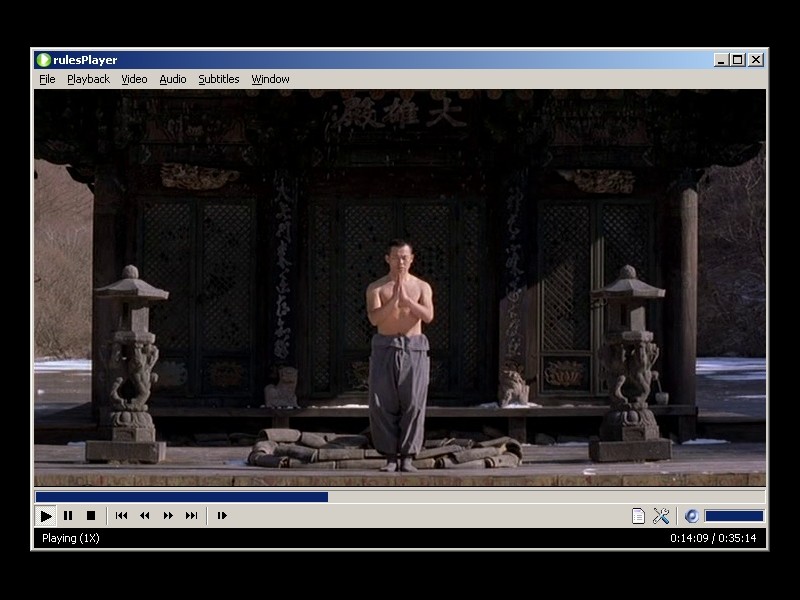This screenshot has height=600, width=800.
Task: Open the File menu
Action: point(47,79)
